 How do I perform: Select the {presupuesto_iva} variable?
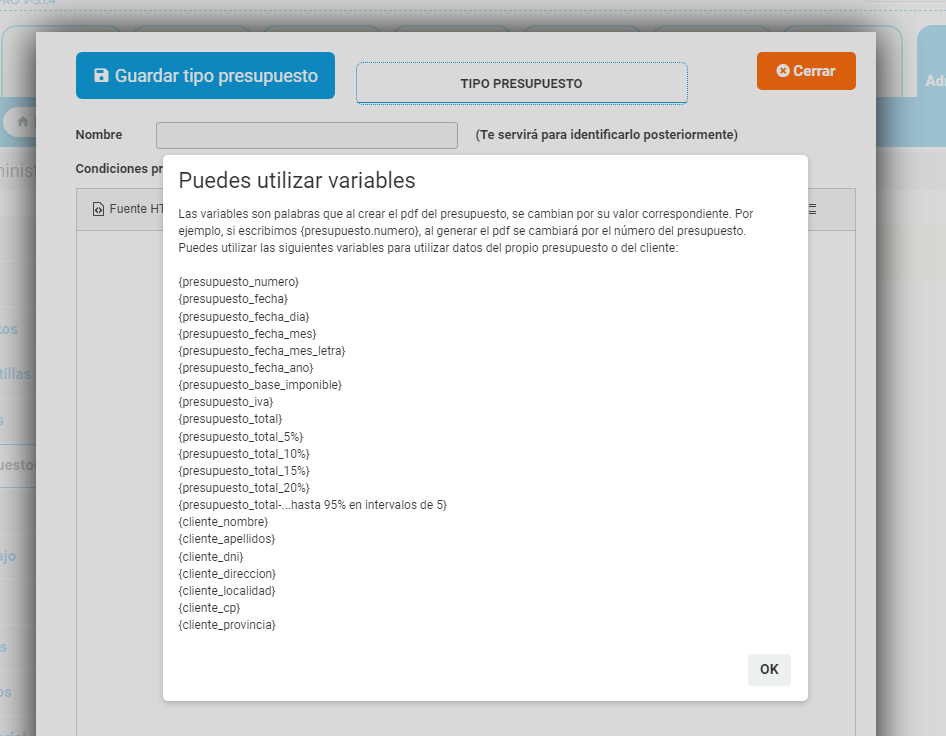pyautogui.click(x=223, y=401)
